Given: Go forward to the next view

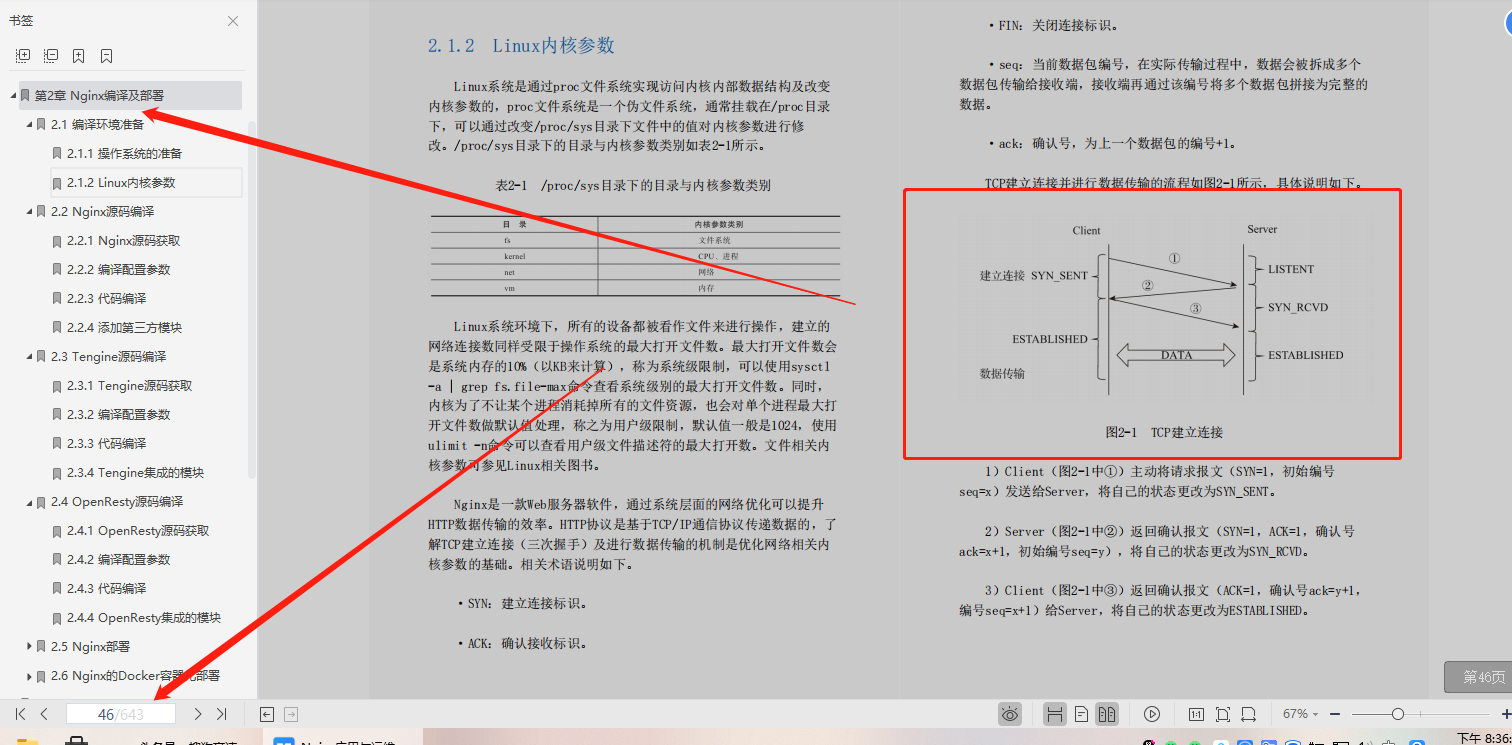Looking at the screenshot, I should pos(291,714).
